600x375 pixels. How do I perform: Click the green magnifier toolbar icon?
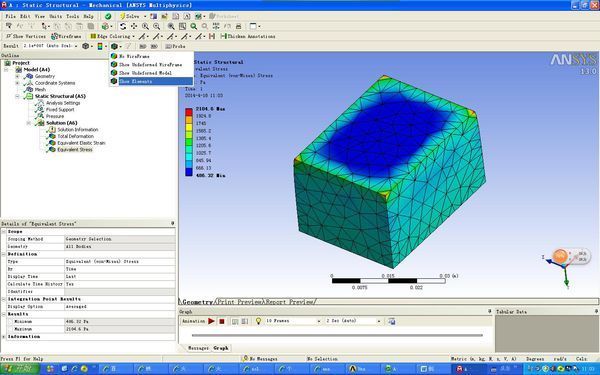click(x=194, y=26)
